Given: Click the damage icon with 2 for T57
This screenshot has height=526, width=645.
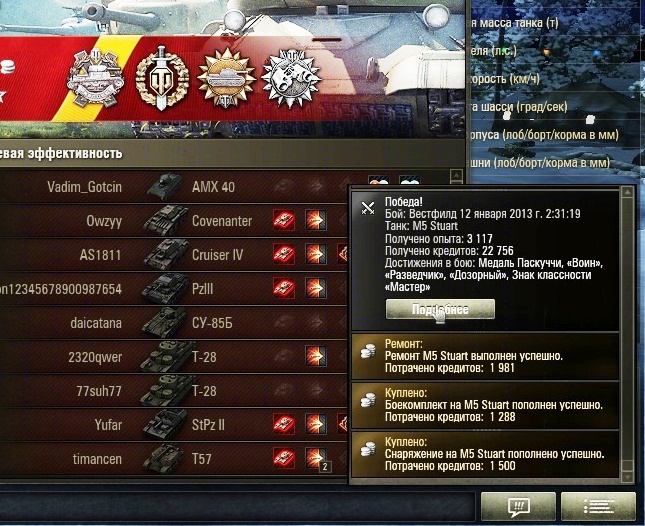Looking at the screenshot, I should tap(317, 459).
